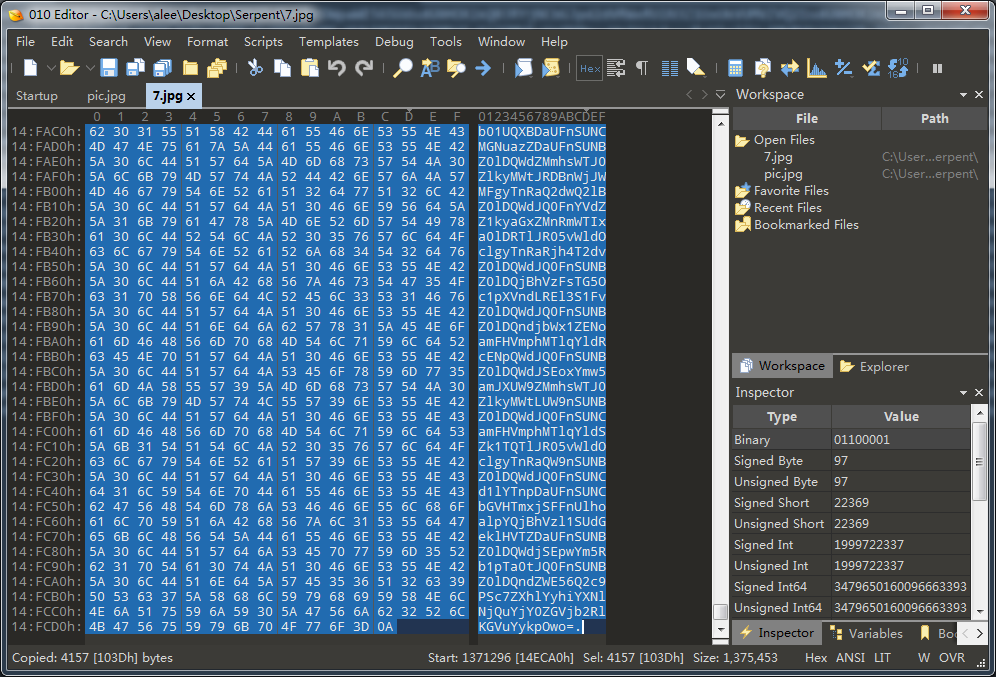The width and height of the screenshot is (996, 677).
Task: Open Workspace panel options dropdown arrow
Action: 963,95
